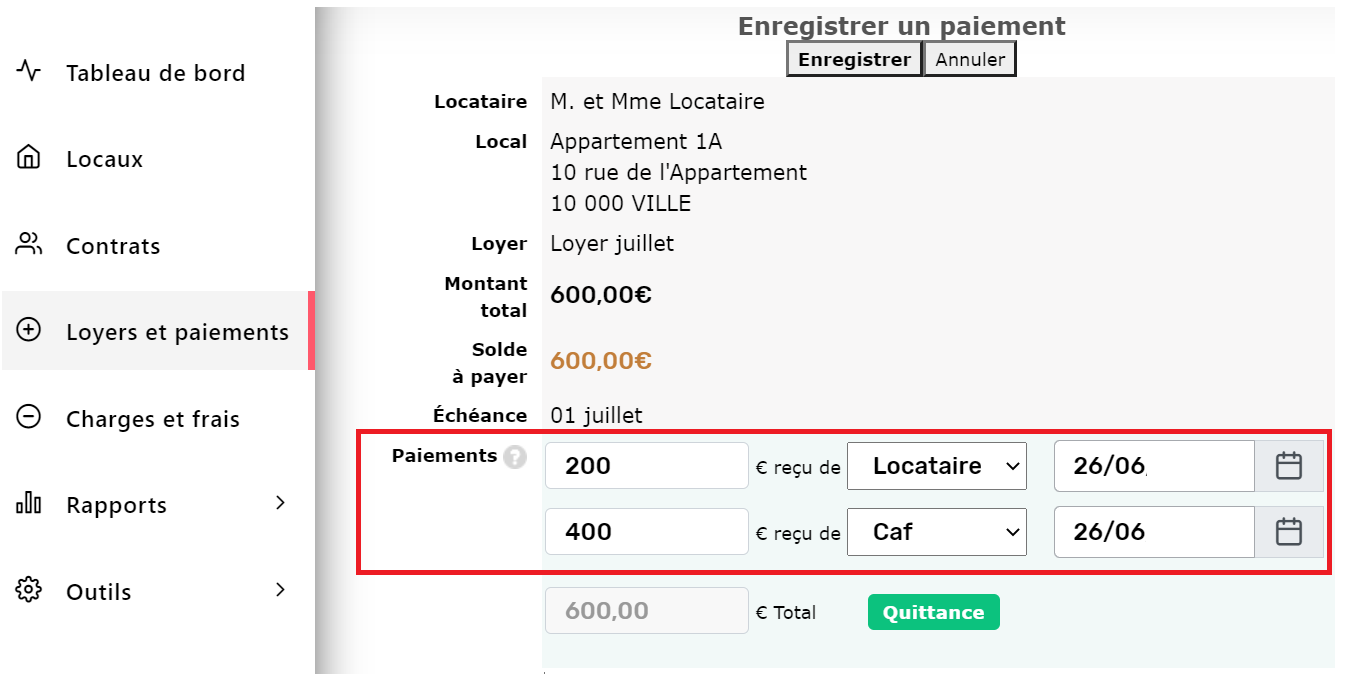Click the Annuler button

[x=970, y=59]
